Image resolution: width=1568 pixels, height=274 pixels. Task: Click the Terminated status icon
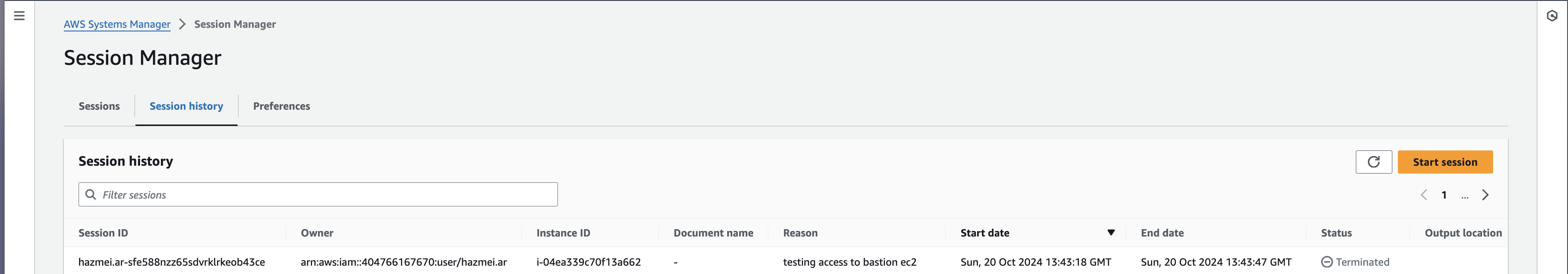[1326, 262]
